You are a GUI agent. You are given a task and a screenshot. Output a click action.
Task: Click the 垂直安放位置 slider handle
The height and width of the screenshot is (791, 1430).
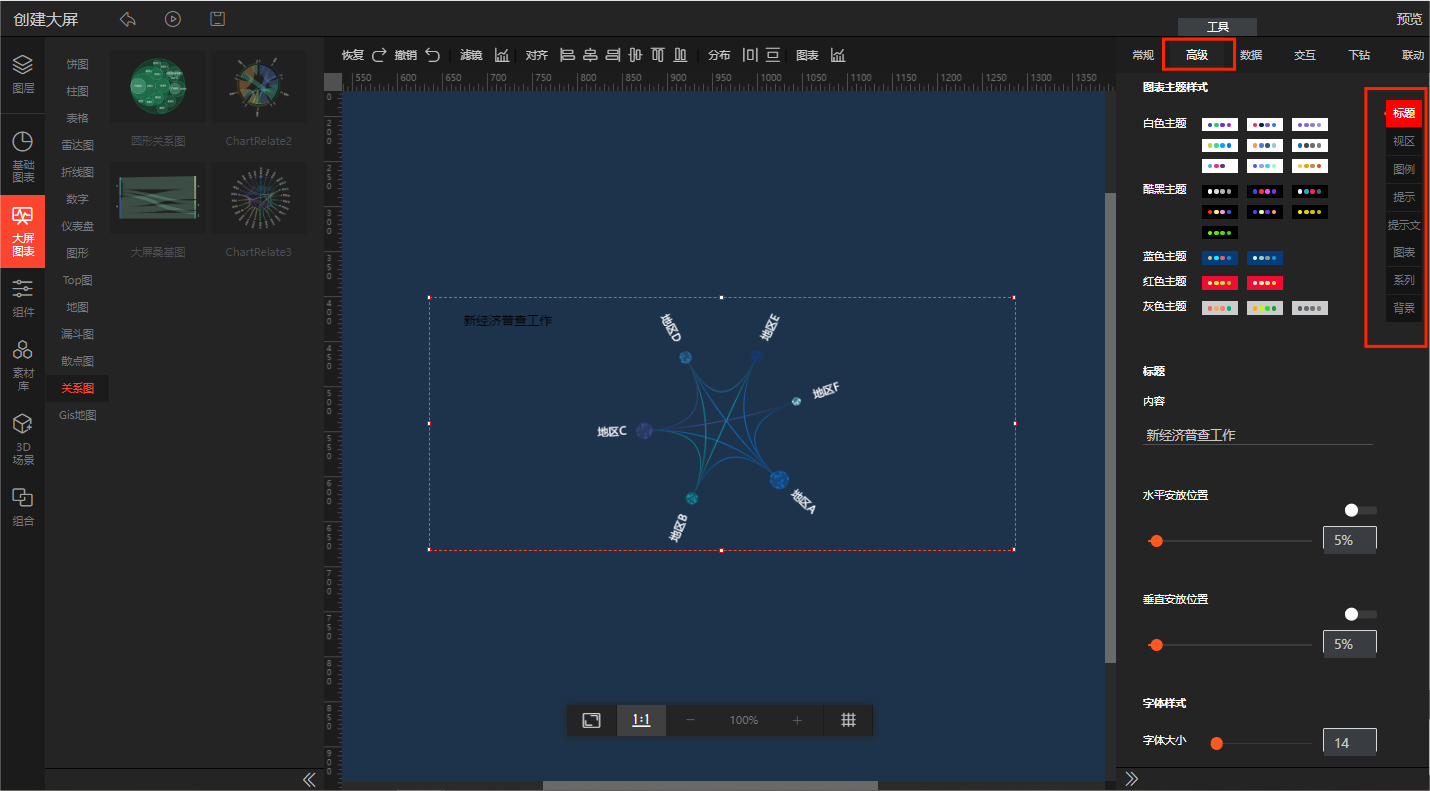click(1156, 645)
